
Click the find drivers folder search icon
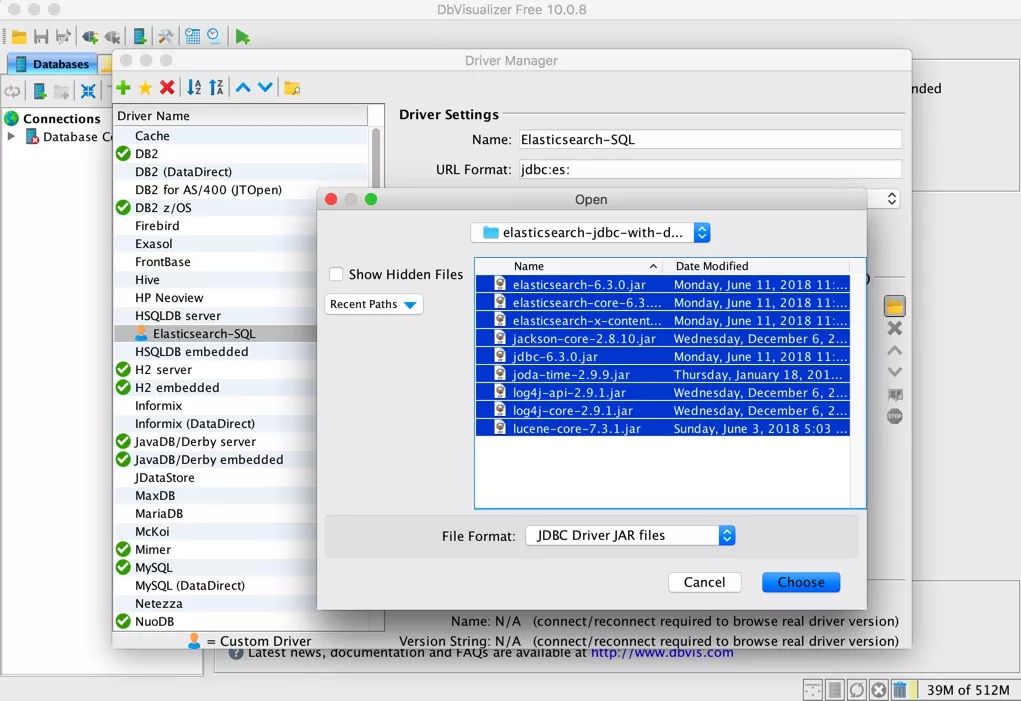coord(291,88)
